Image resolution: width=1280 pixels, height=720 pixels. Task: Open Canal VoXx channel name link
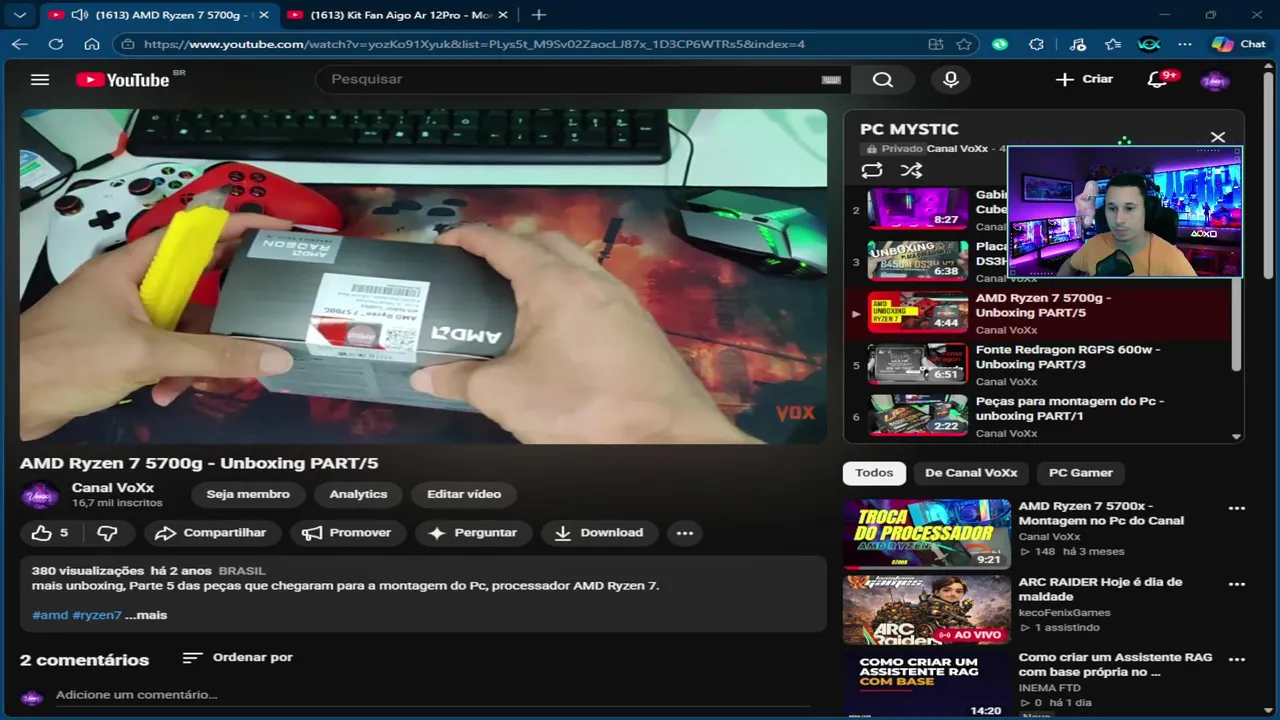(113, 487)
